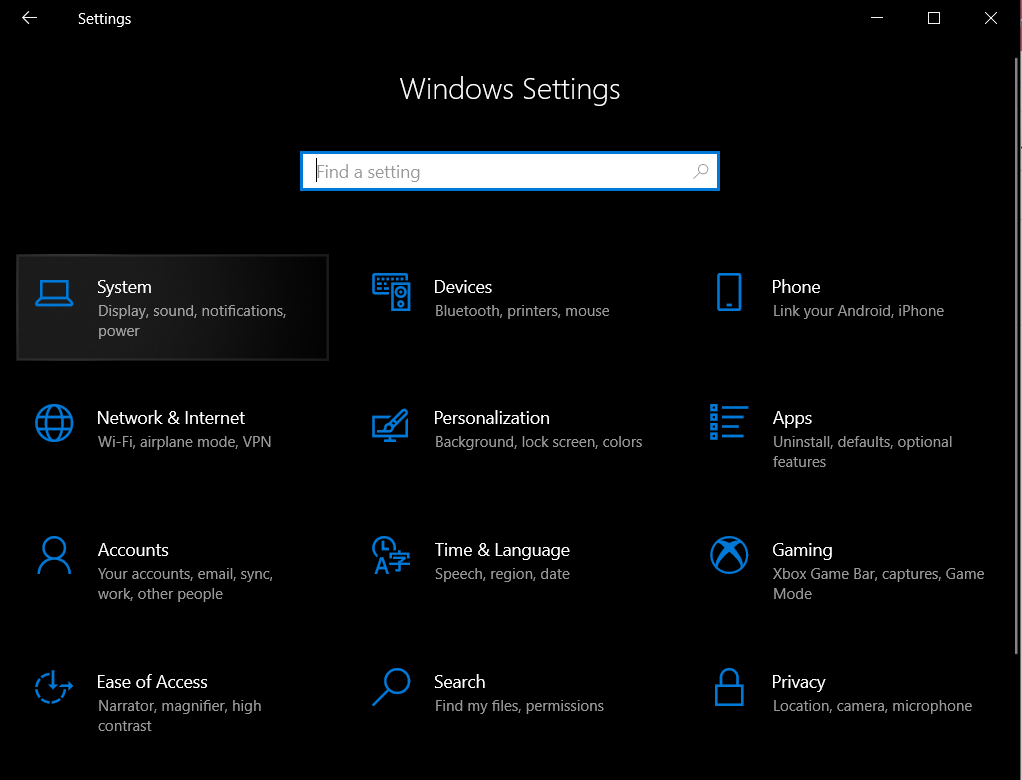Viewport: 1022px width, 780px height.
Task: Click 'Display, sound, notifications, power' description
Action: (192, 321)
